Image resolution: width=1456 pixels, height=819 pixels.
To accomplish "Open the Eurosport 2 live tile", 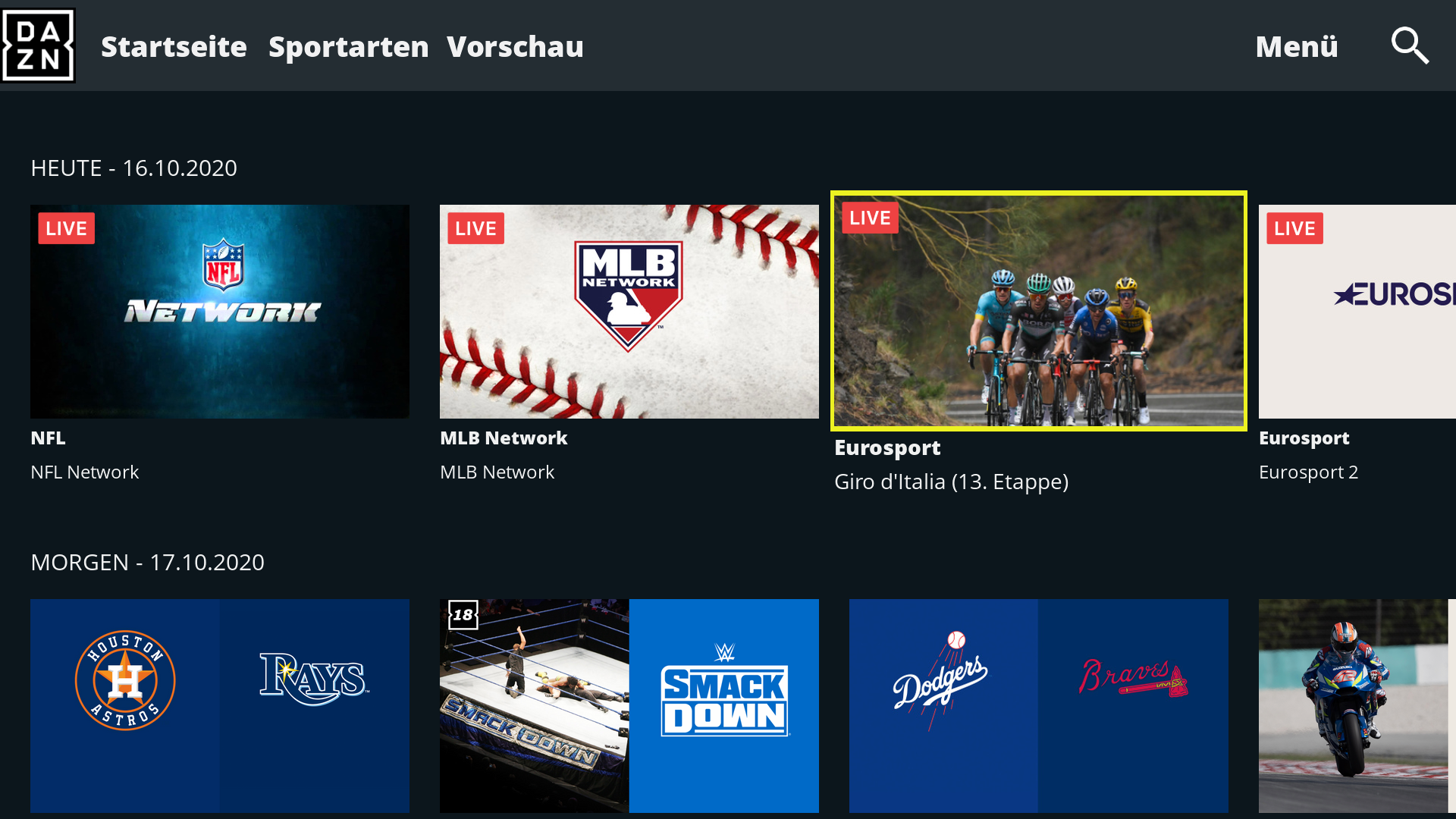I will tap(1357, 312).
